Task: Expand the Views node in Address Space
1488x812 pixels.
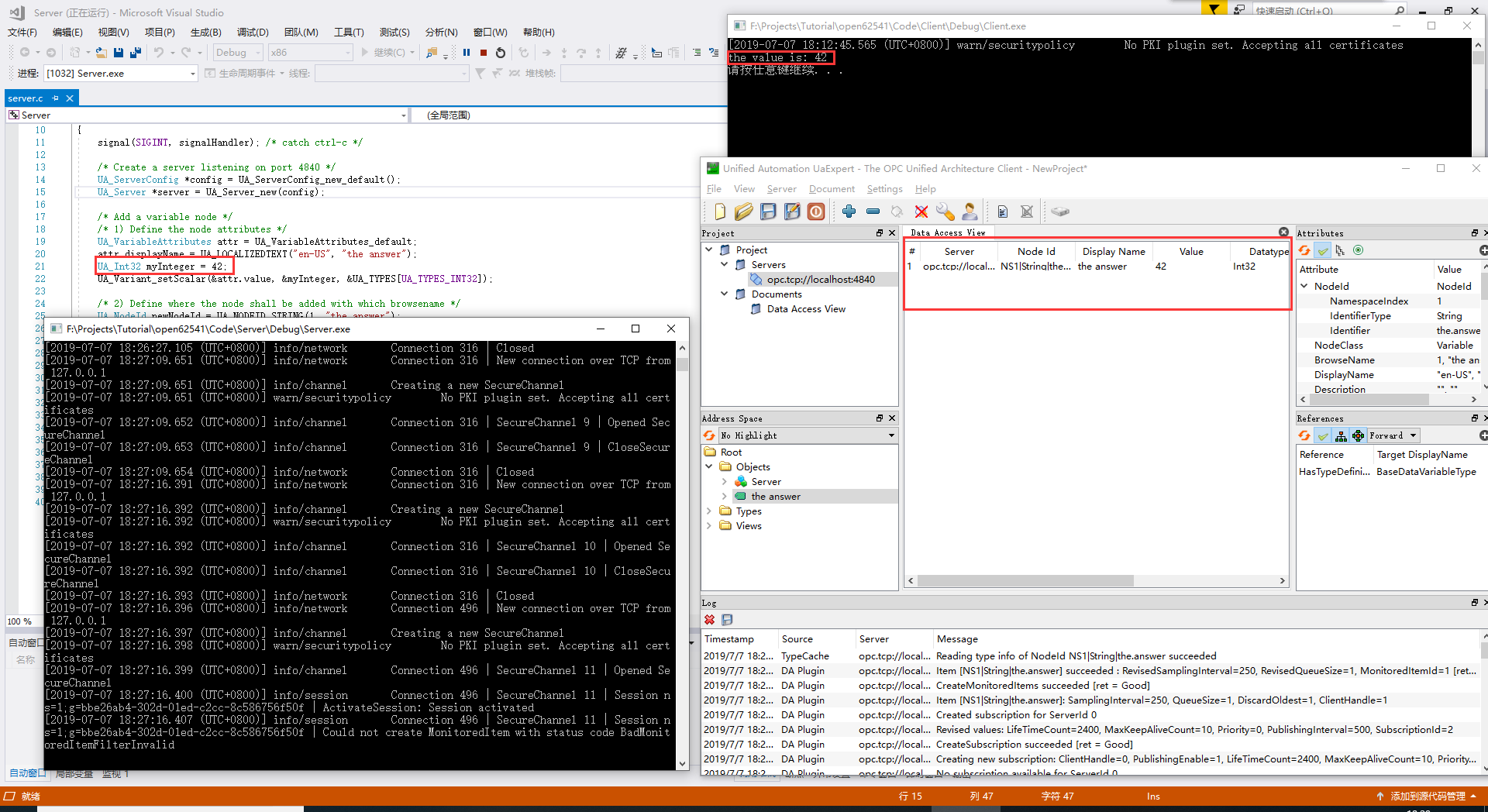Action: coord(709,525)
